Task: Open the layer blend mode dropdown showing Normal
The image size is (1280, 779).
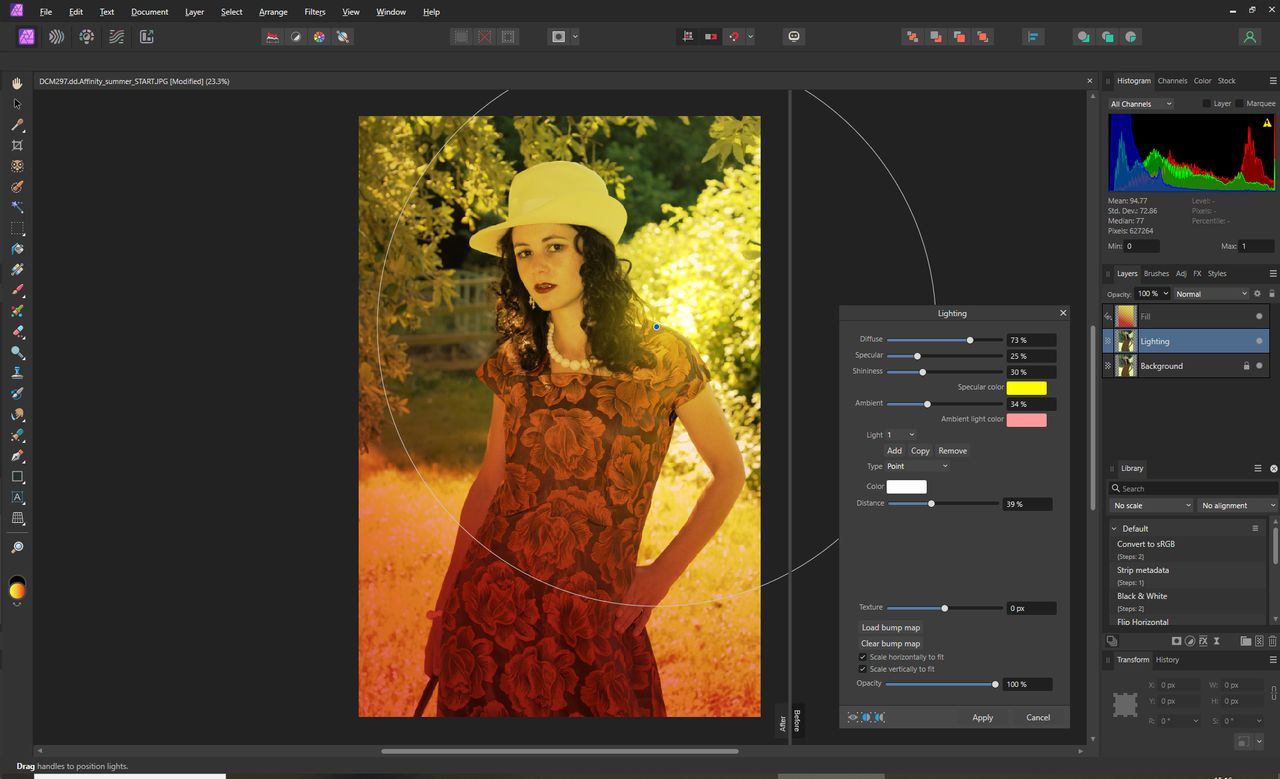Action: pyautogui.click(x=1212, y=293)
